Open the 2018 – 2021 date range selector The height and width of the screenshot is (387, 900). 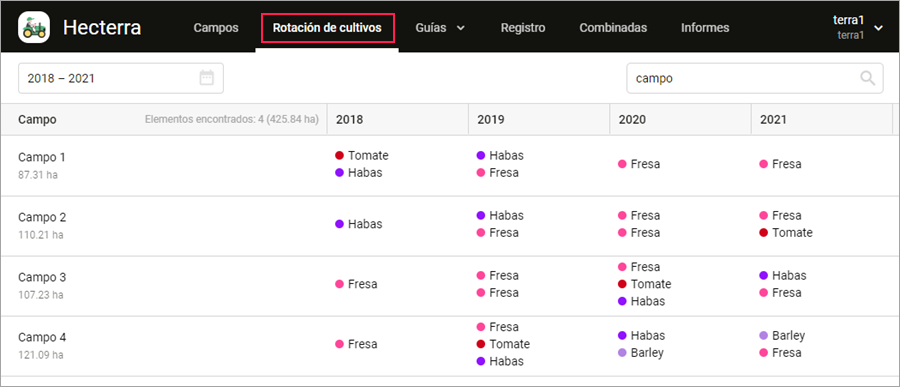(x=121, y=78)
